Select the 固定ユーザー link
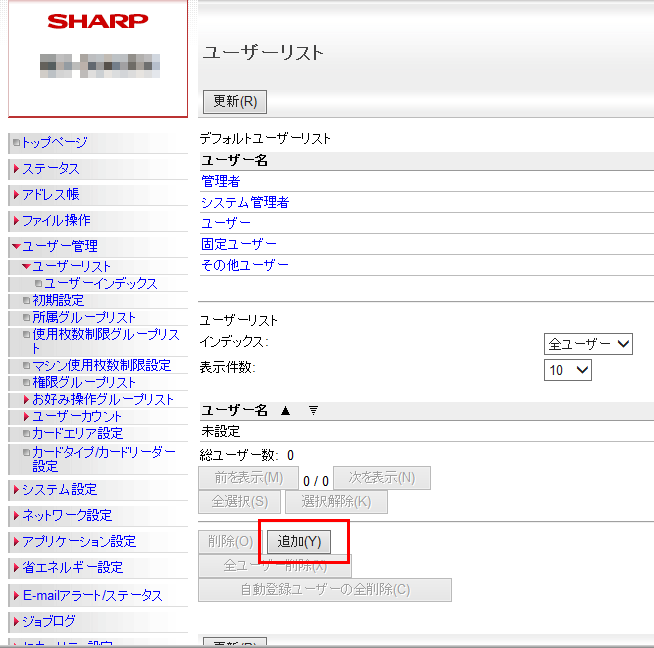 (x=239, y=244)
